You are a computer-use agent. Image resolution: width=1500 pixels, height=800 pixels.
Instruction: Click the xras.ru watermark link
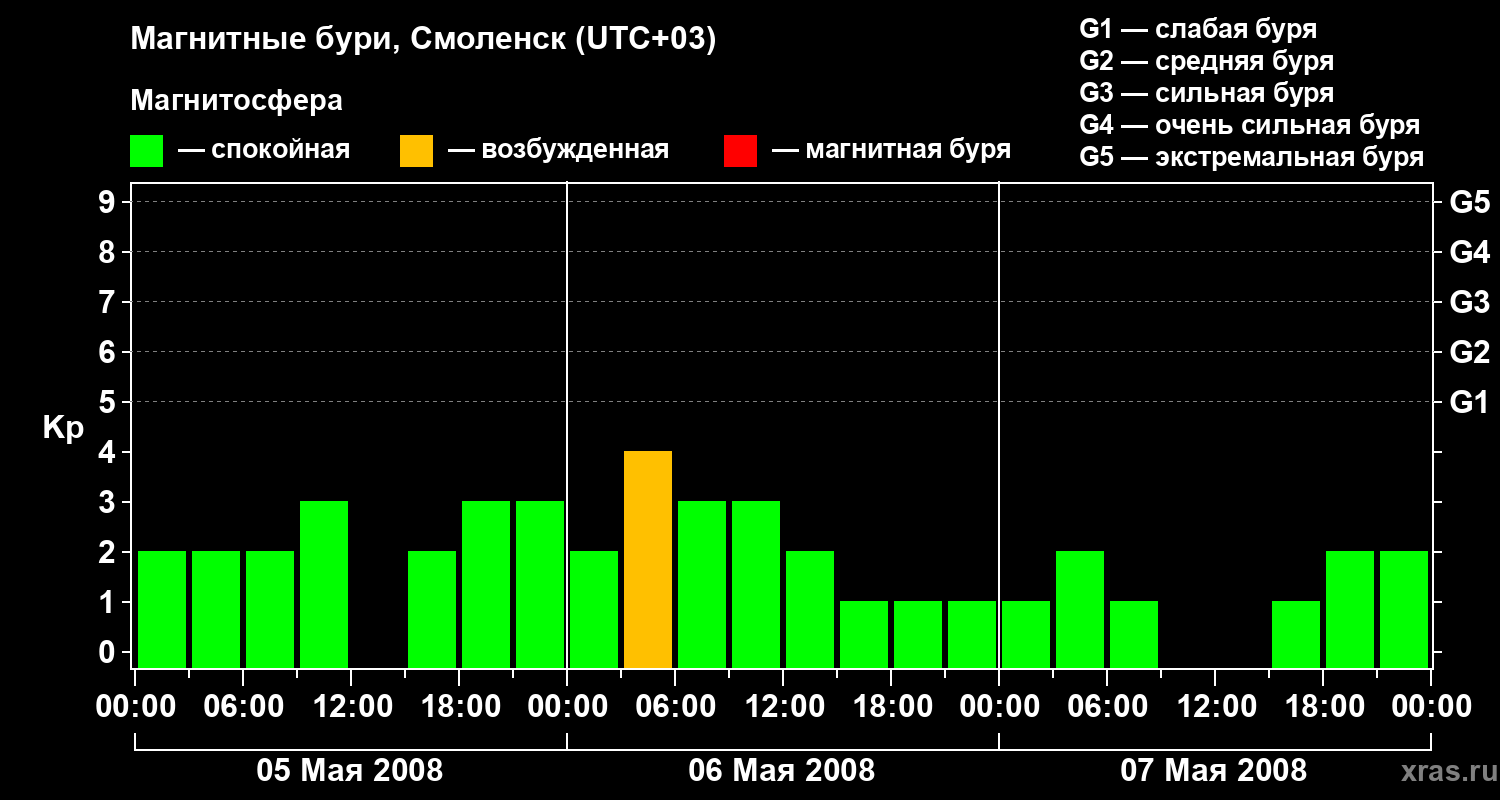click(x=1445, y=771)
